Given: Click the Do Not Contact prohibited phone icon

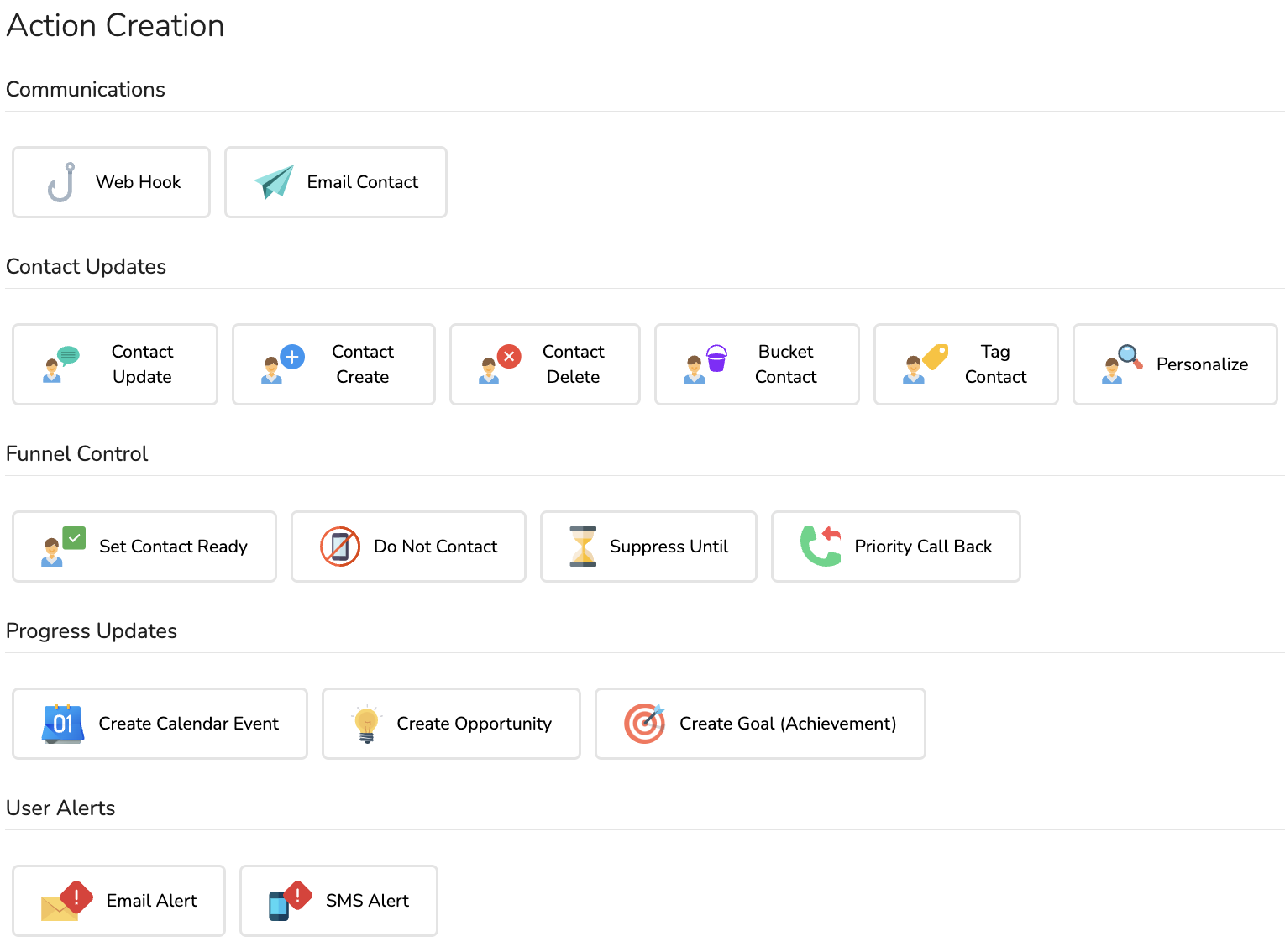Looking at the screenshot, I should (x=340, y=547).
